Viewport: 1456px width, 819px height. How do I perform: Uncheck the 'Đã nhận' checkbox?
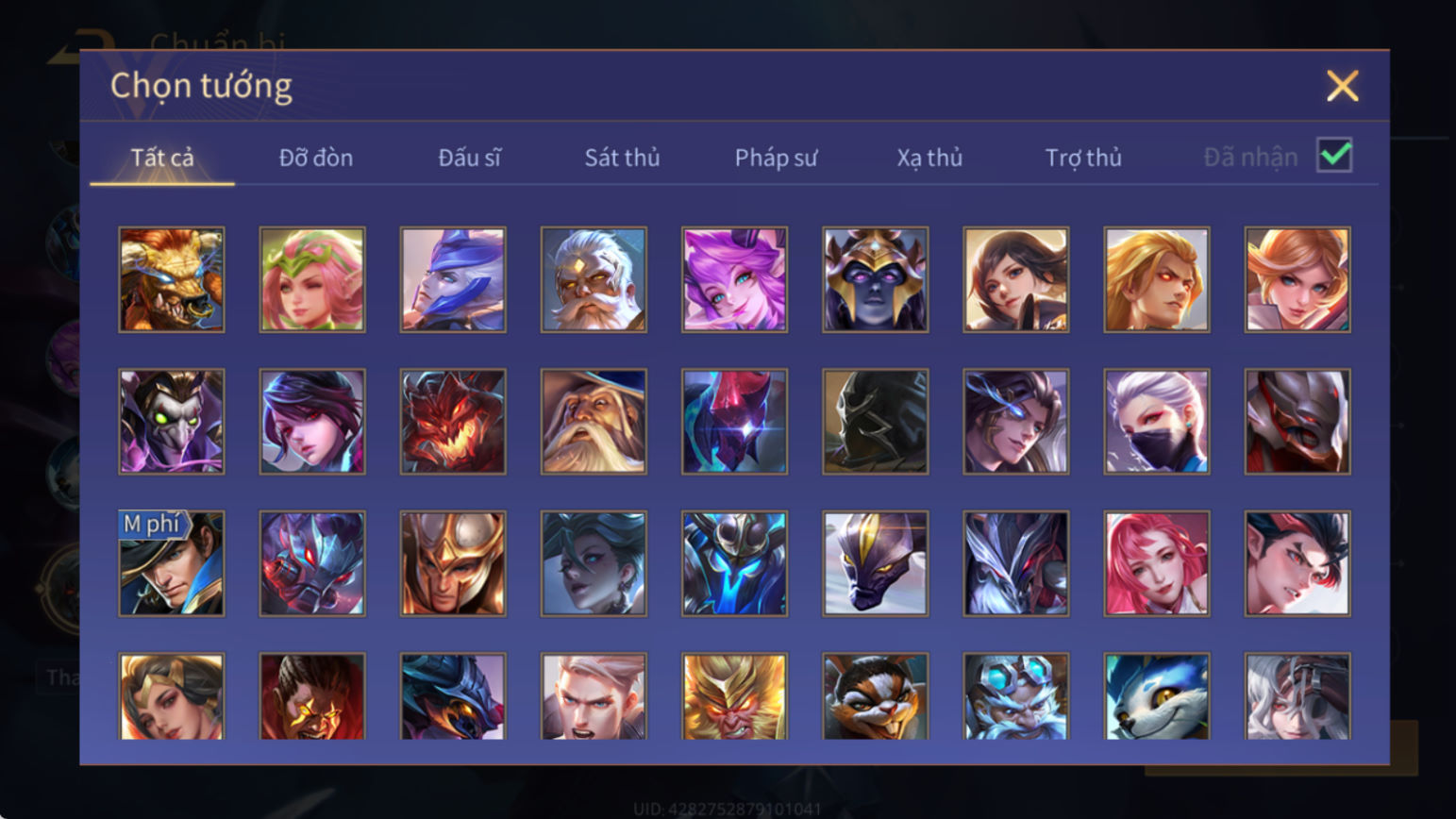[x=1334, y=155]
